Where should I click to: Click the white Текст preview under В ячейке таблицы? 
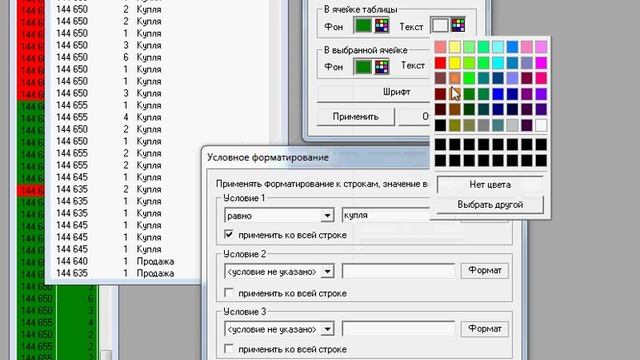(440, 26)
